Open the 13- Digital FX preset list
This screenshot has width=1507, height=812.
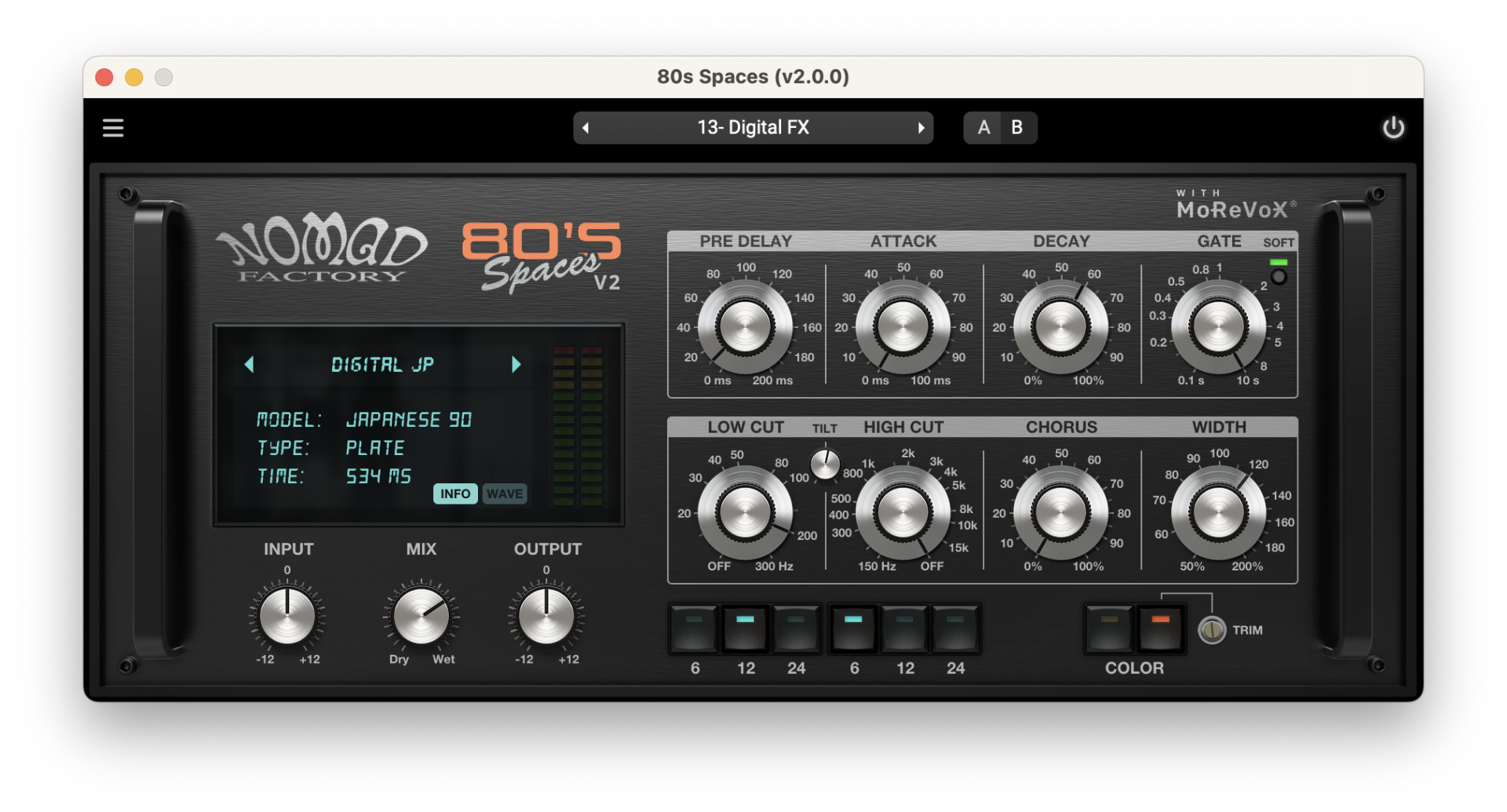753,128
